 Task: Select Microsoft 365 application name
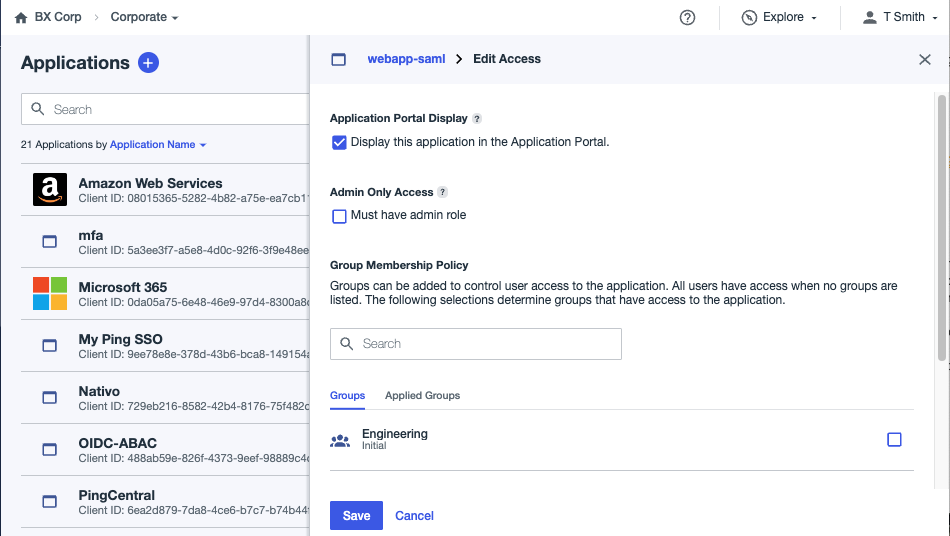pos(122,287)
